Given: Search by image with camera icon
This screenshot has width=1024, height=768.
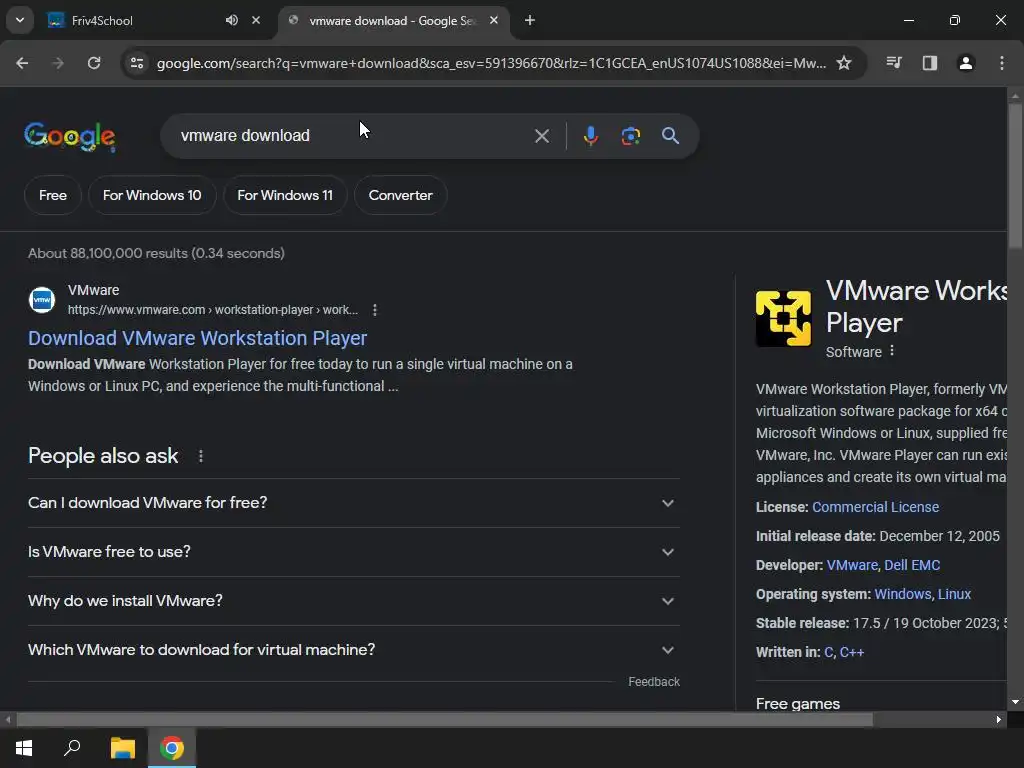Looking at the screenshot, I should pyautogui.click(x=631, y=136).
